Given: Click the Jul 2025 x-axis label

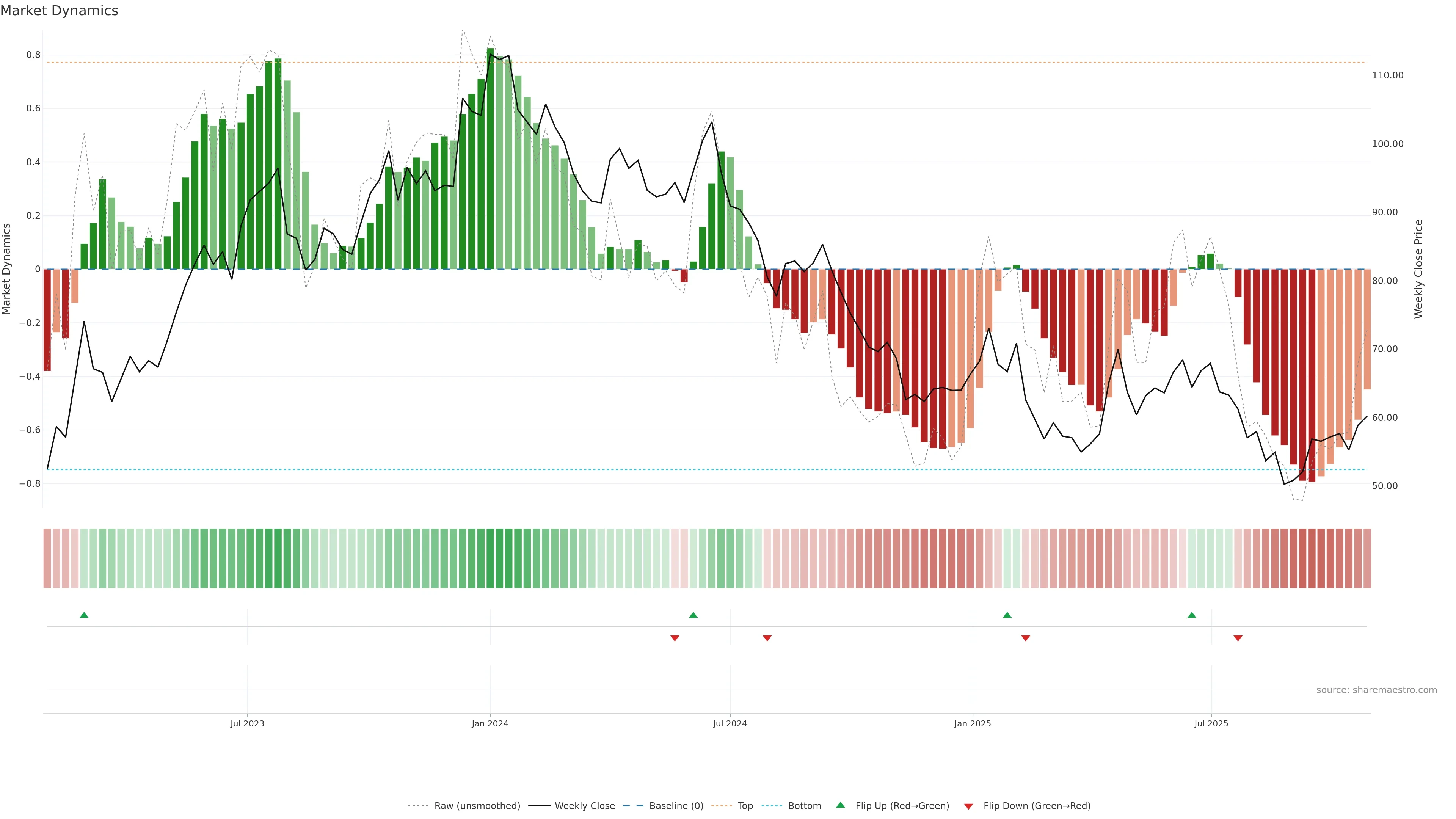Looking at the screenshot, I should [1211, 723].
